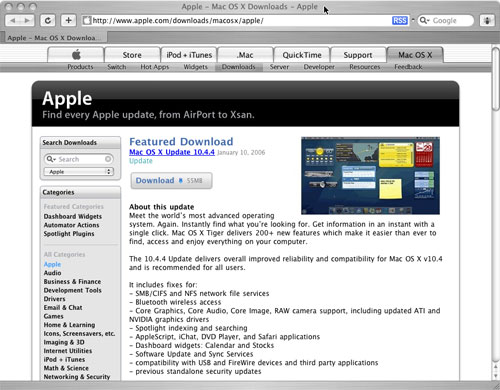Image resolution: width=500 pixels, height=390 pixels.
Task: Click the scrollbar down arrow
Action: coord(496,375)
